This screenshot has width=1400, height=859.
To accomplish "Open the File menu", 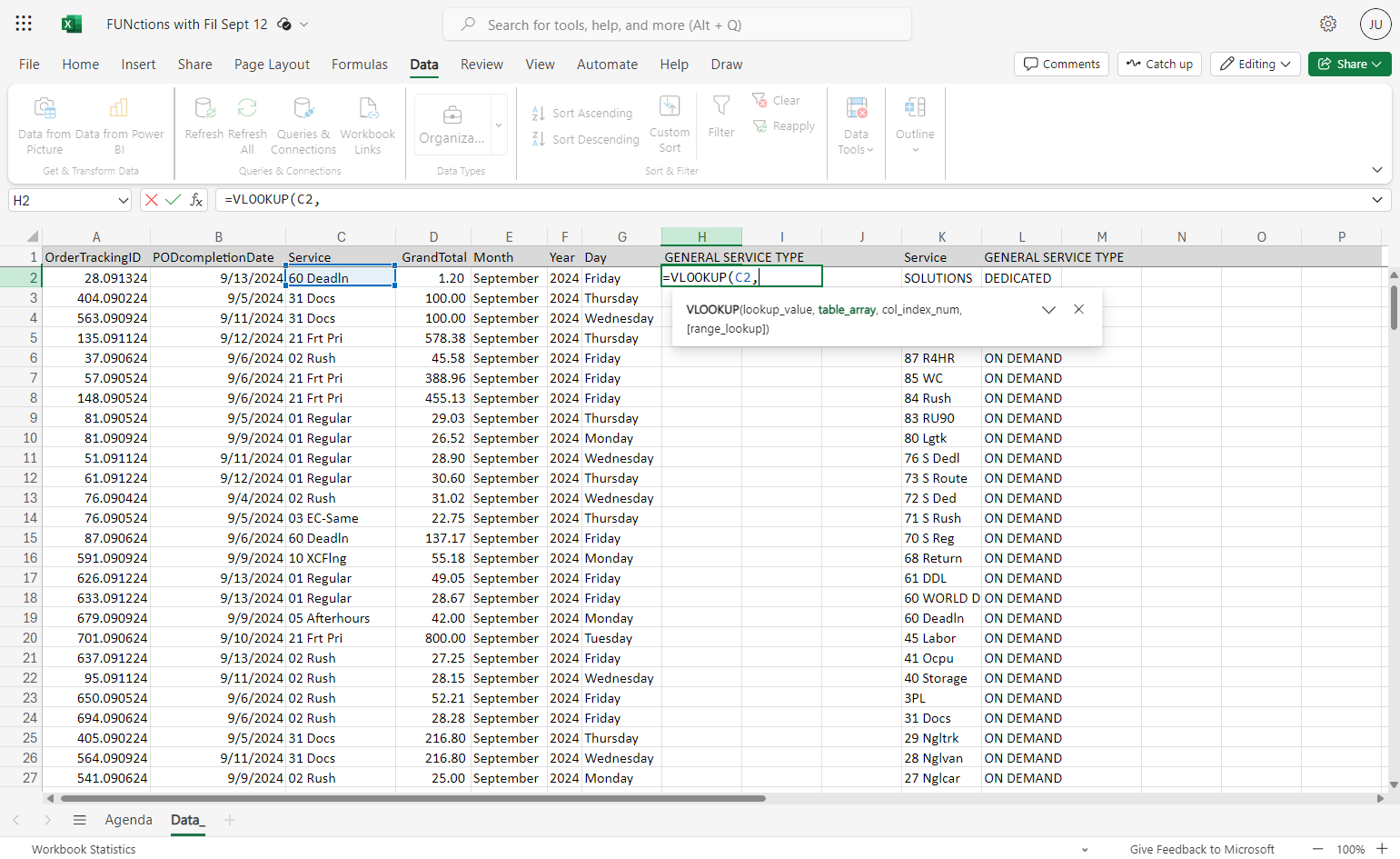I will pyautogui.click(x=29, y=65).
